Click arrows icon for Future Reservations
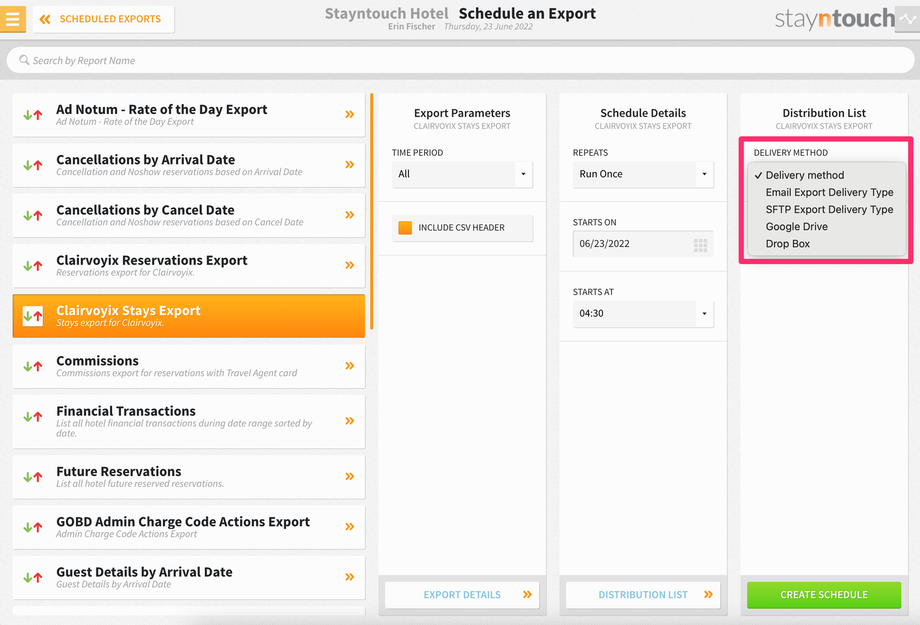The width and height of the screenshot is (920, 625). click(x=33, y=477)
